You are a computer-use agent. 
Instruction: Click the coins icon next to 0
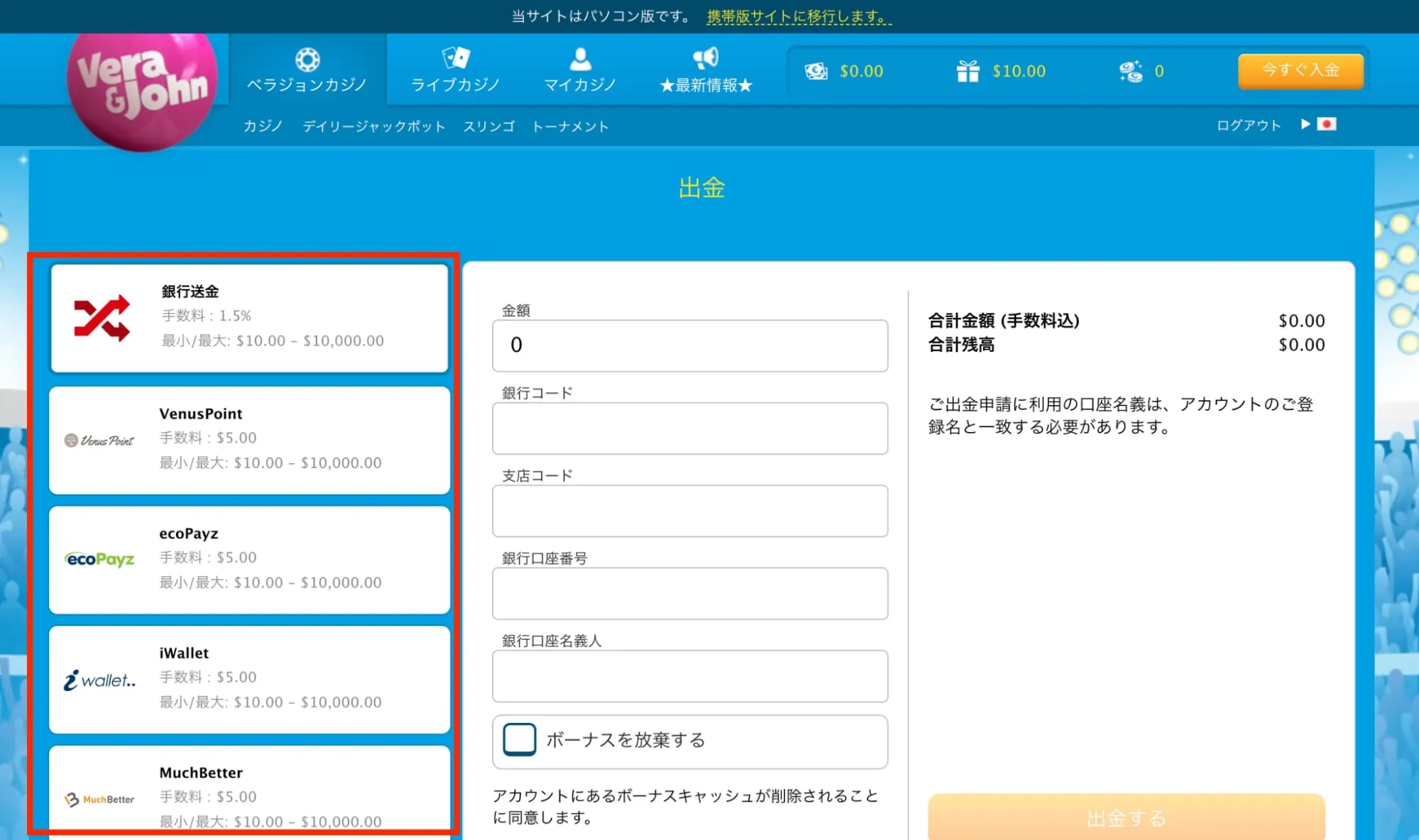(x=1131, y=71)
